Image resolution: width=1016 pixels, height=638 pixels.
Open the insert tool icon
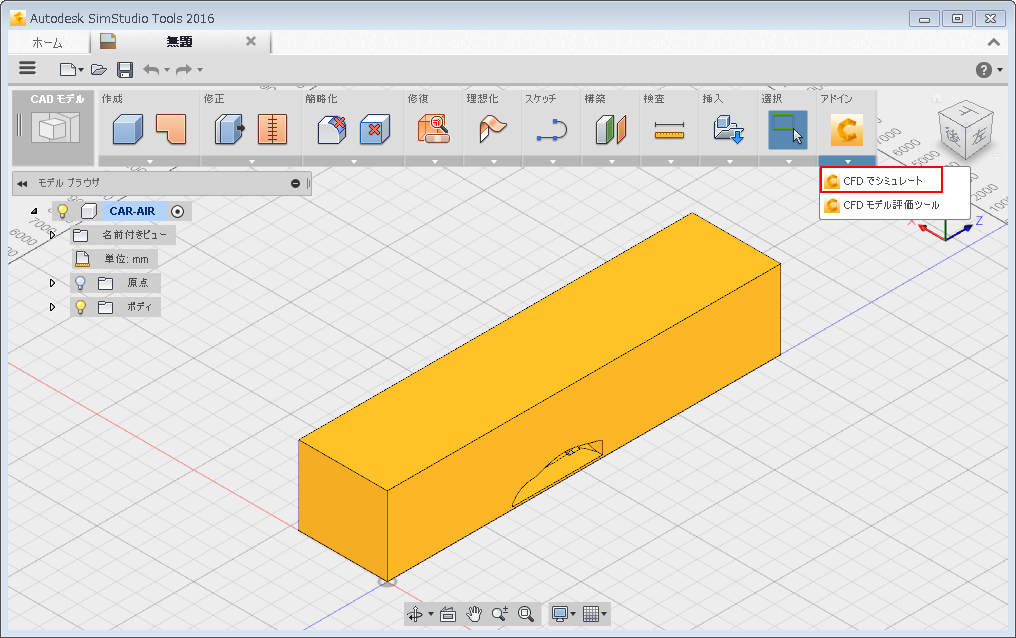point(729,129)
